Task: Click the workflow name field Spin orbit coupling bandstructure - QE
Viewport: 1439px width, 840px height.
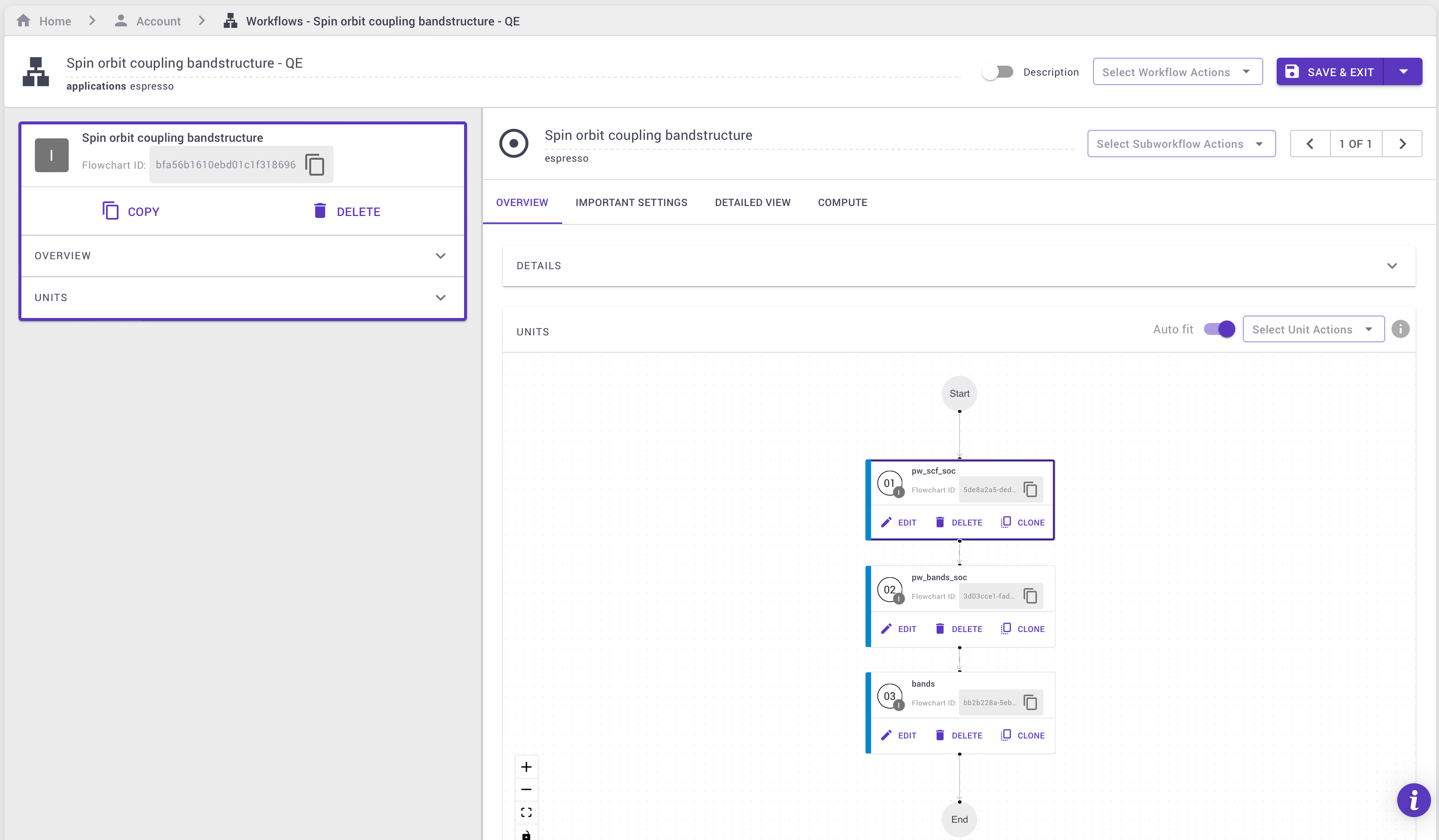Action: point(513,63)
